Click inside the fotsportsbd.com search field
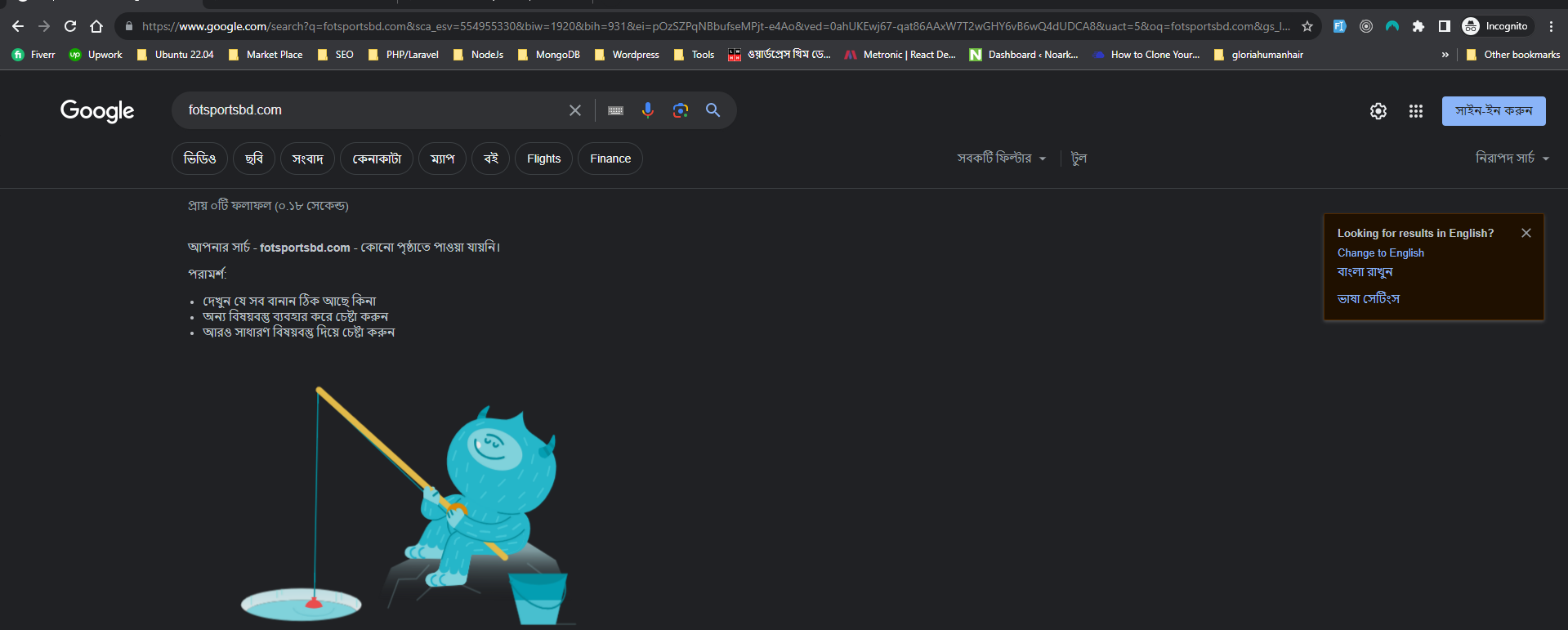This screenshot has width=1568, height=630. coord(368,110)
